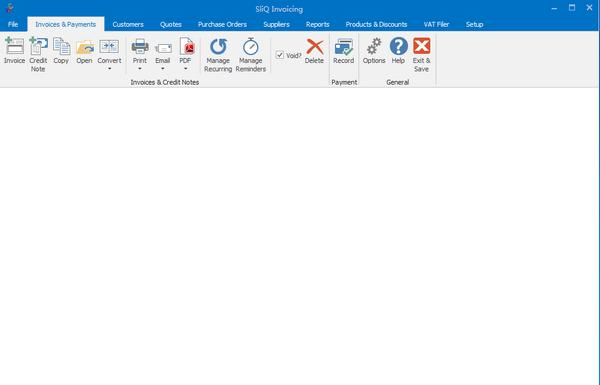Go to the Purchase Orders tab
This screenshot has height=385, width=600.
pyautogui.click(x=222, y=24)
